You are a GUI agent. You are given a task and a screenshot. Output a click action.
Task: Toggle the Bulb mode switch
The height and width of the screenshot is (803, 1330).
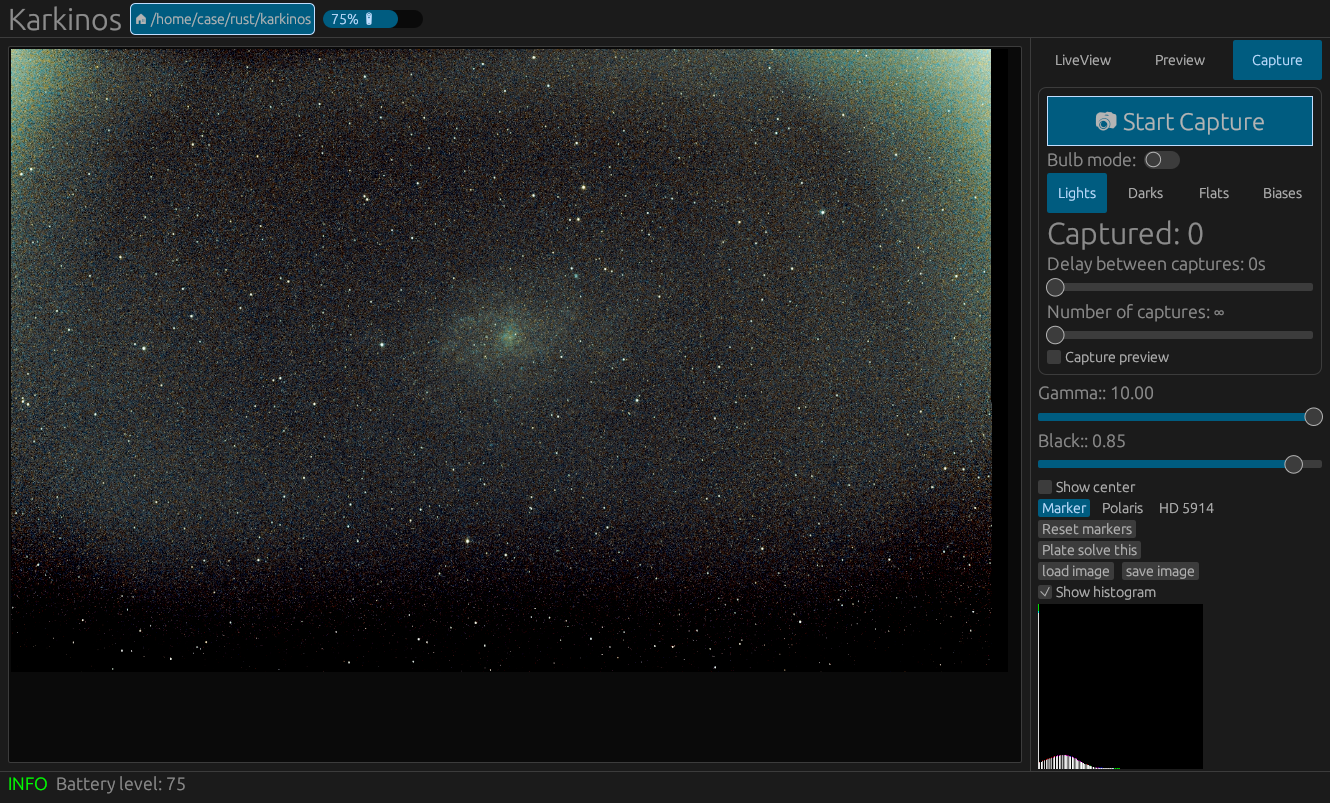click(1161, 160)
